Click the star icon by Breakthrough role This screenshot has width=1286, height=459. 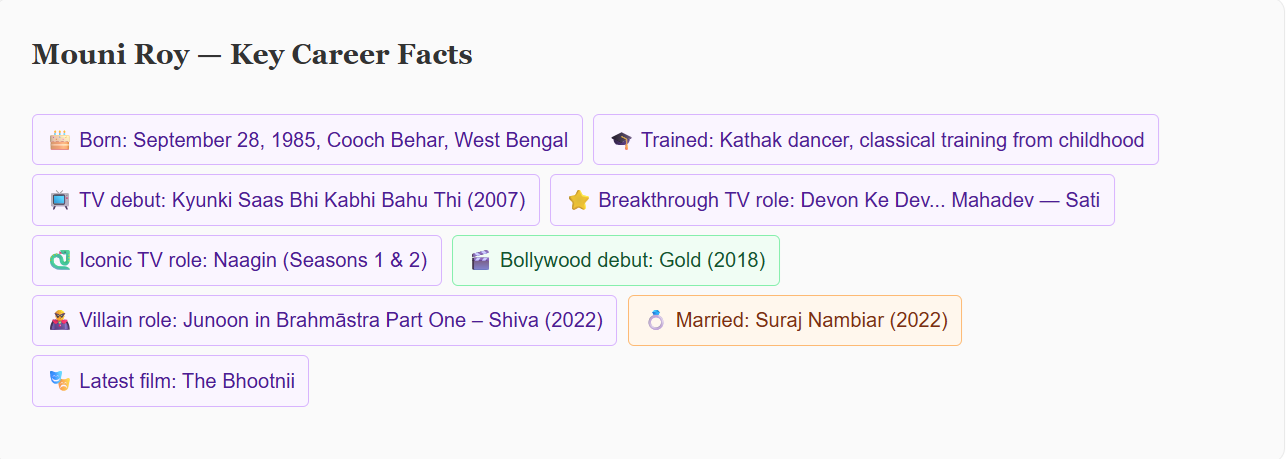578,200
